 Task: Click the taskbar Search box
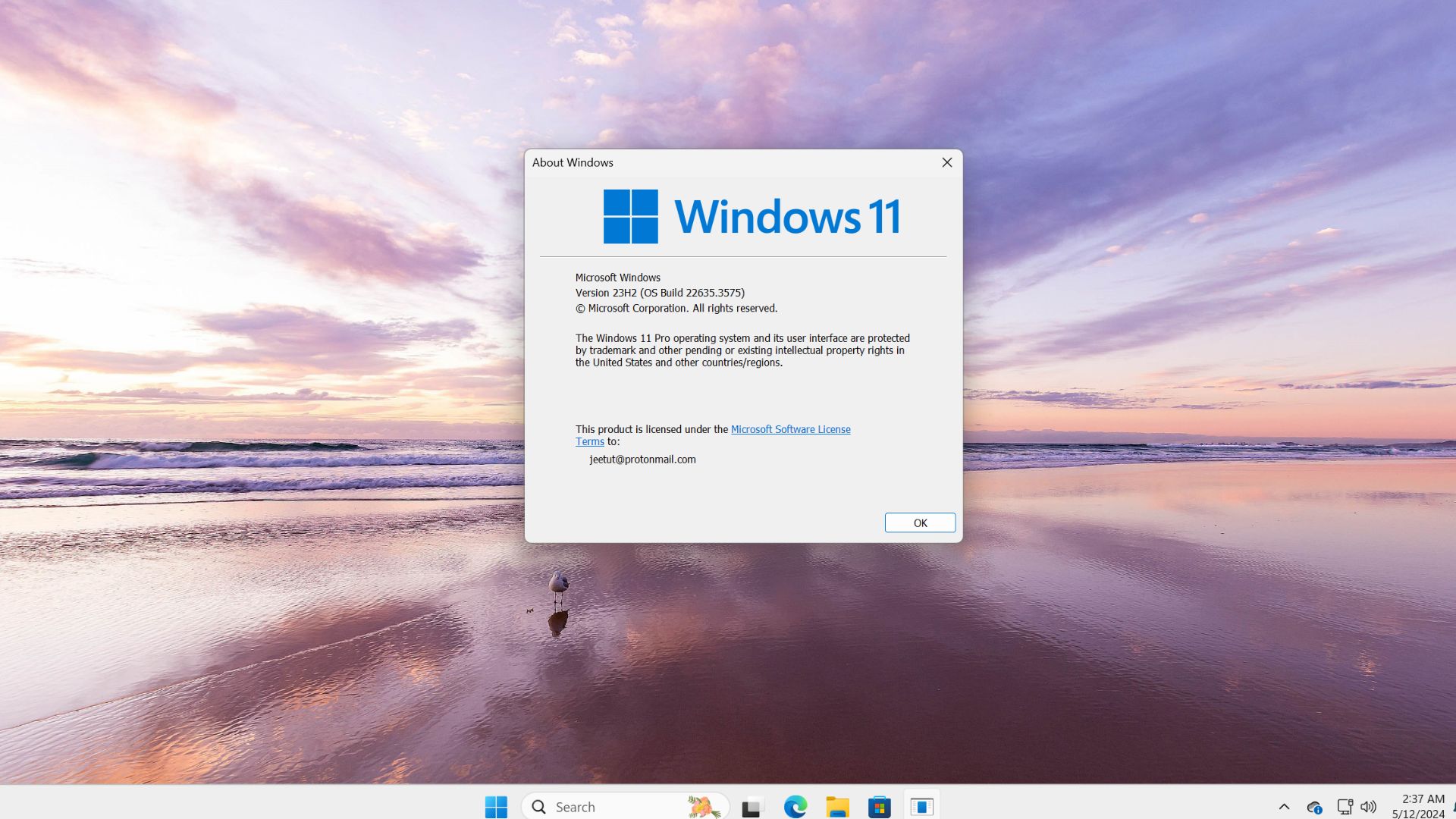pos(625,807)
